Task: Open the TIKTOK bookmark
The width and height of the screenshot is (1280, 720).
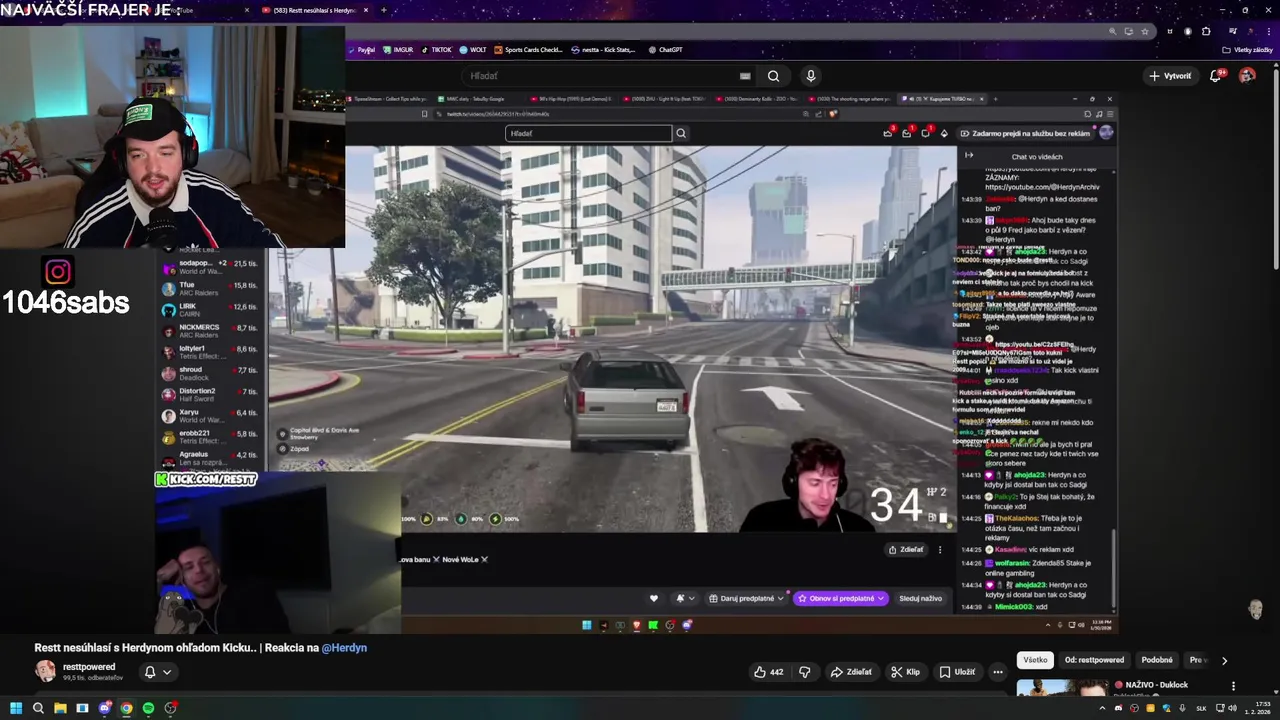Action: (x=436, y=49)
